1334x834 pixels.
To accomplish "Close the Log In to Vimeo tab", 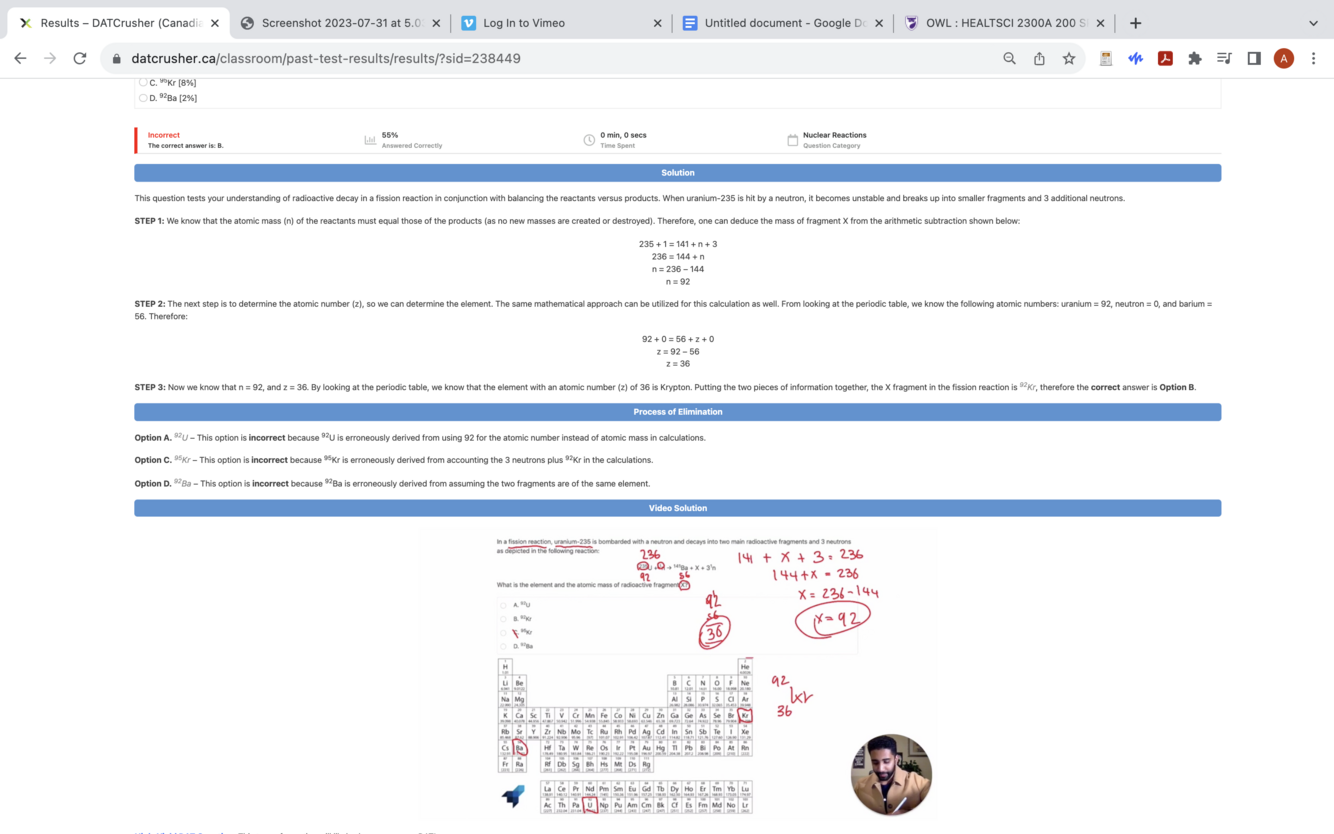I will (657, 23).
